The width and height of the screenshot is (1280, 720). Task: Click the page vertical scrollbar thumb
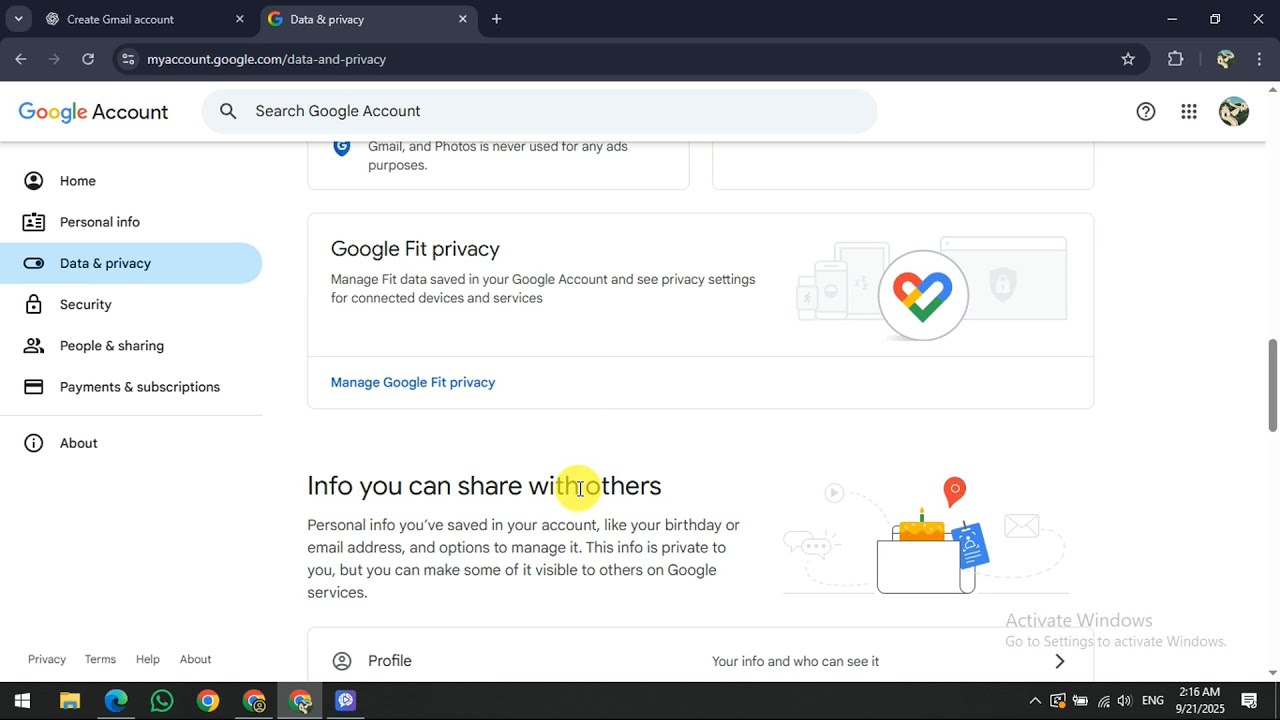[1272, 386]
